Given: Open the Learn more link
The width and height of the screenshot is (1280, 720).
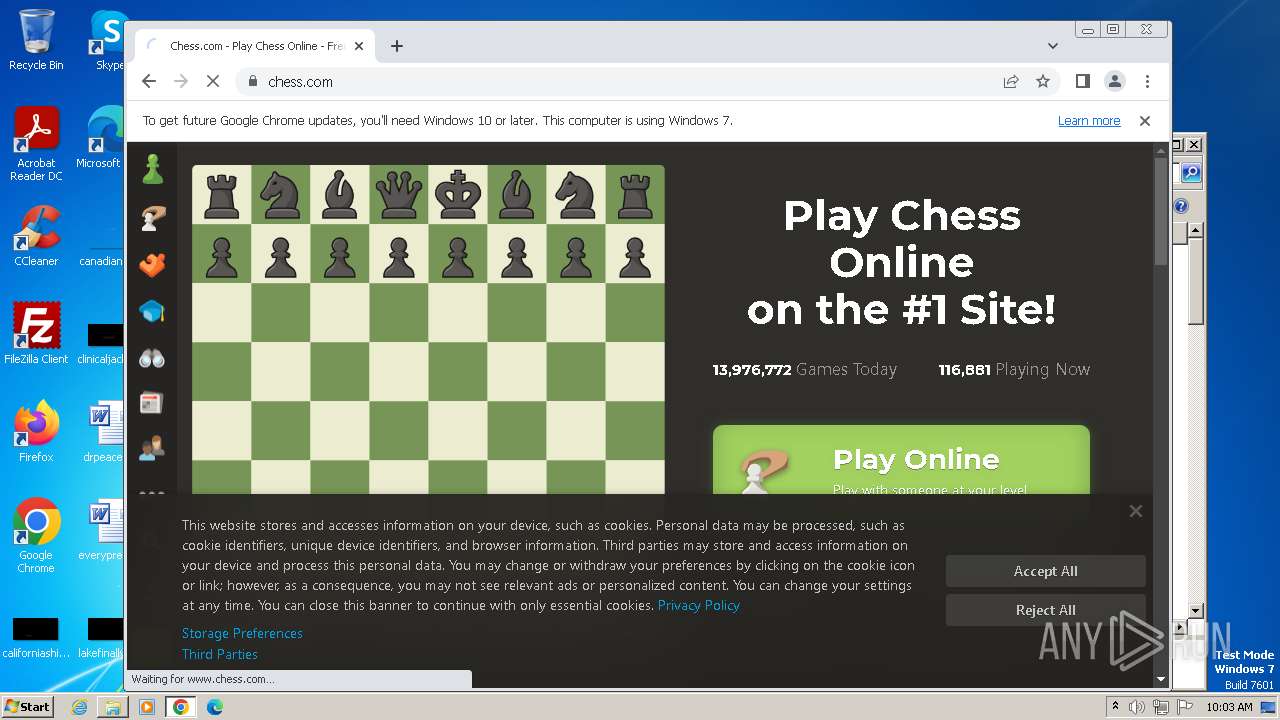Looking at the screenshot, I should 1089,120.
